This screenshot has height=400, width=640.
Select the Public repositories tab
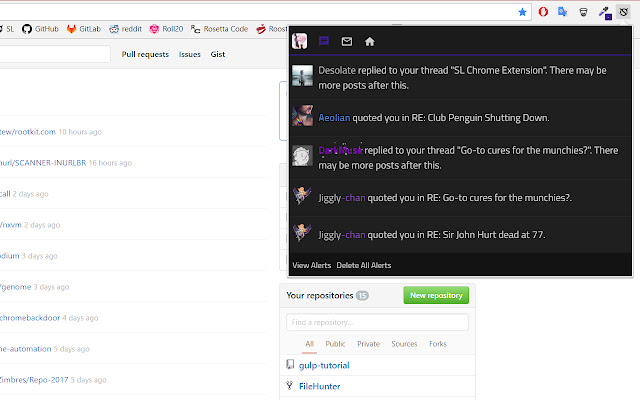pyautogui.click(x=335, y=344)
